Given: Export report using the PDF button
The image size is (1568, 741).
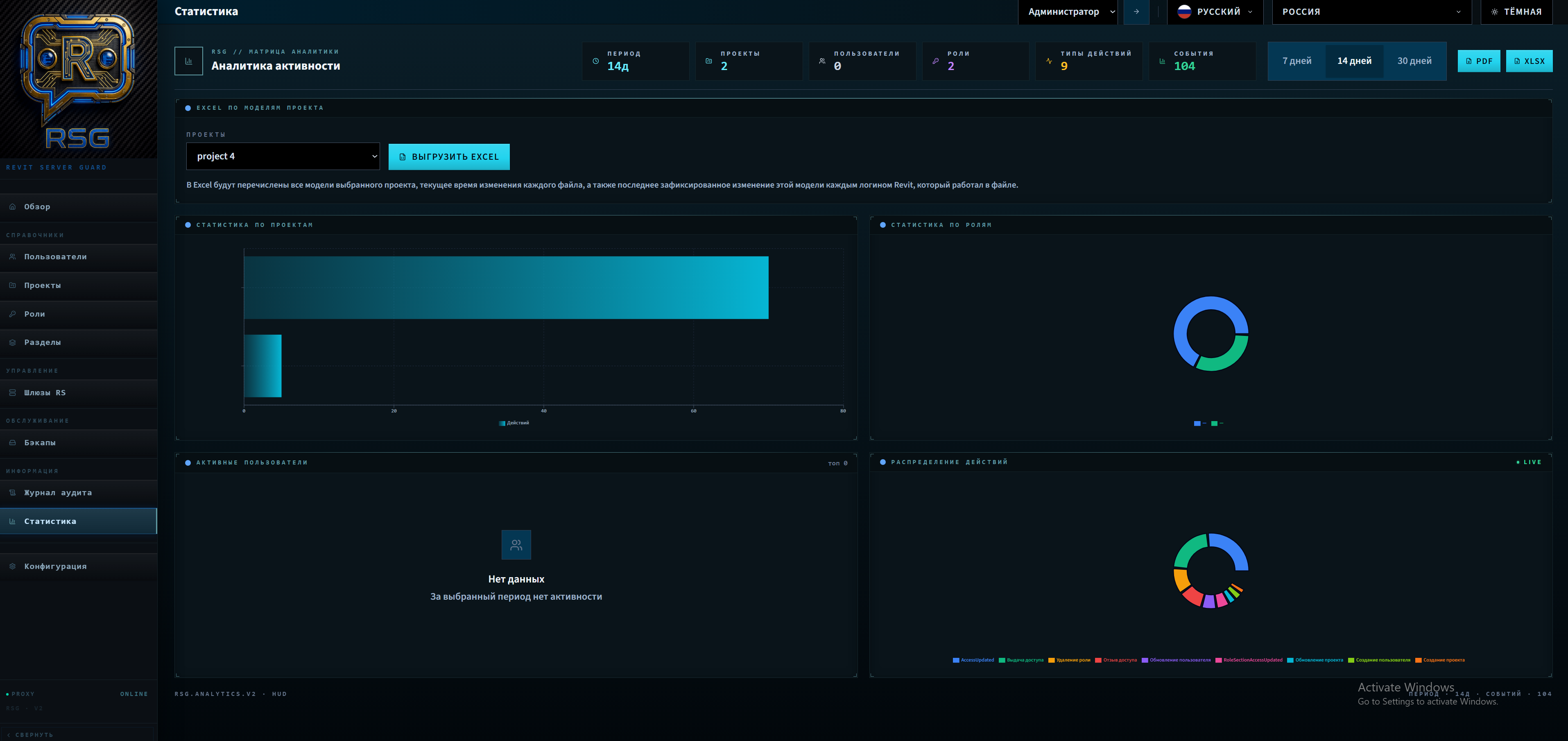Looking at the screenshot, I should pyautogui.click(x=1478, y=61).
